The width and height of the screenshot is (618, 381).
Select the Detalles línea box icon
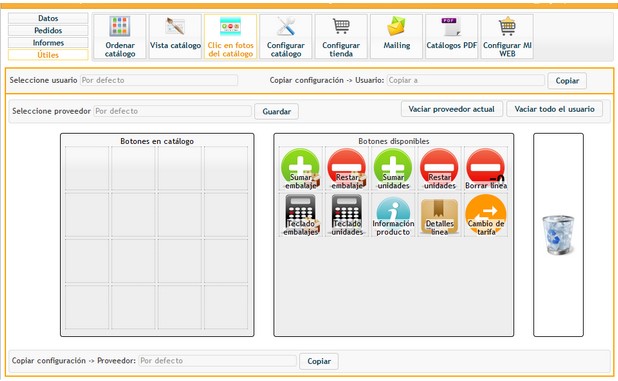click(x=439, y=215)
